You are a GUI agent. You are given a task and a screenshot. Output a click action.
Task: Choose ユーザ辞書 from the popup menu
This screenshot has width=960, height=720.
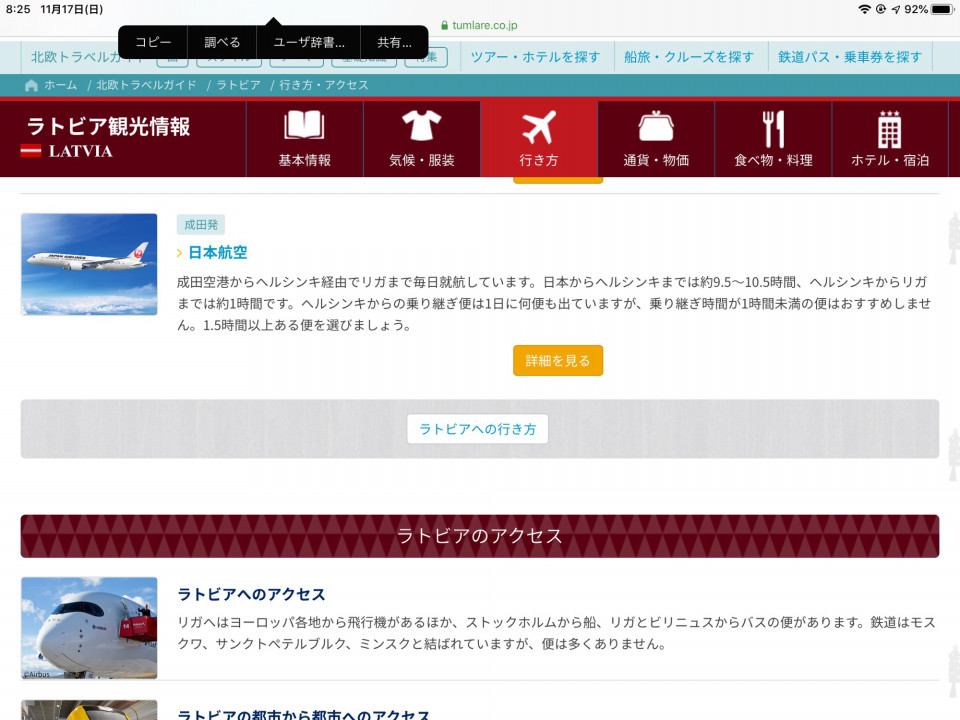click(309, 42)
